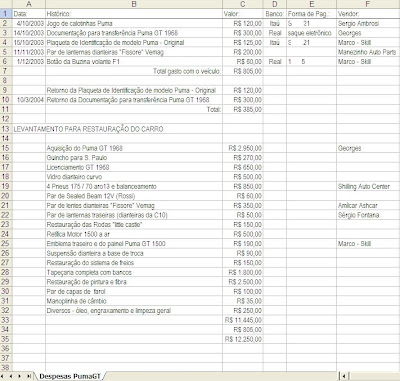
Task: Select column B header
Action: pyautogui.click(x=134, y=4)
